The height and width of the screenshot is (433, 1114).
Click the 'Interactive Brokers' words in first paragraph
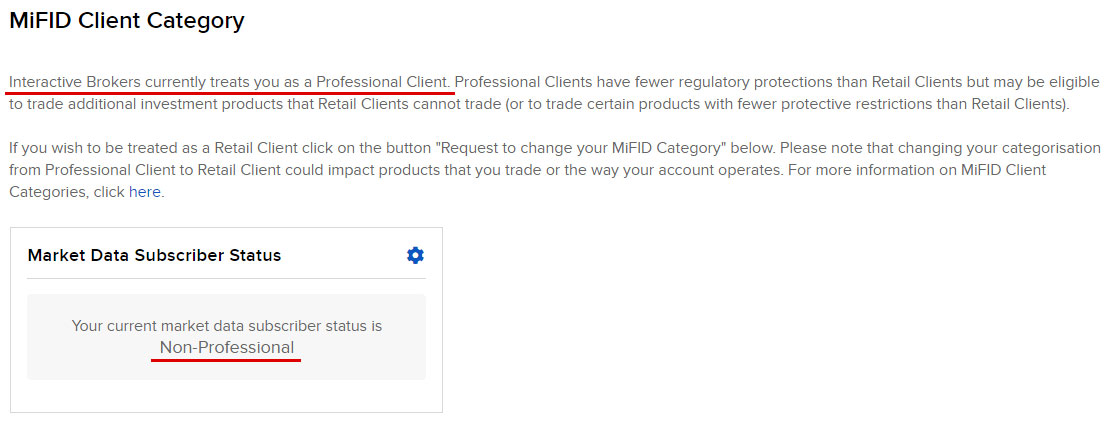(x=75, y=82)
